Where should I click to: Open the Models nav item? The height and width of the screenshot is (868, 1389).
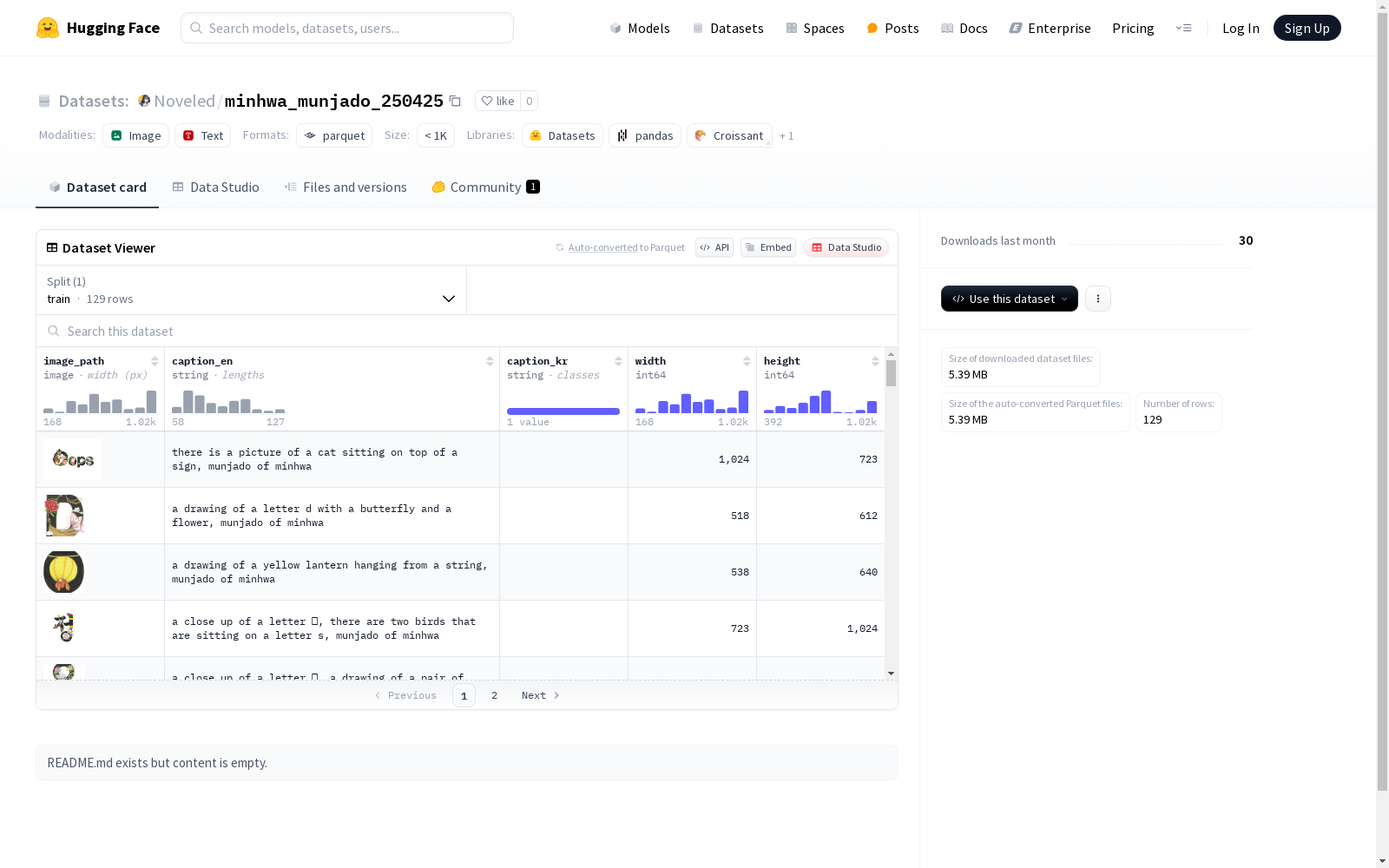[x=640, y=28]
